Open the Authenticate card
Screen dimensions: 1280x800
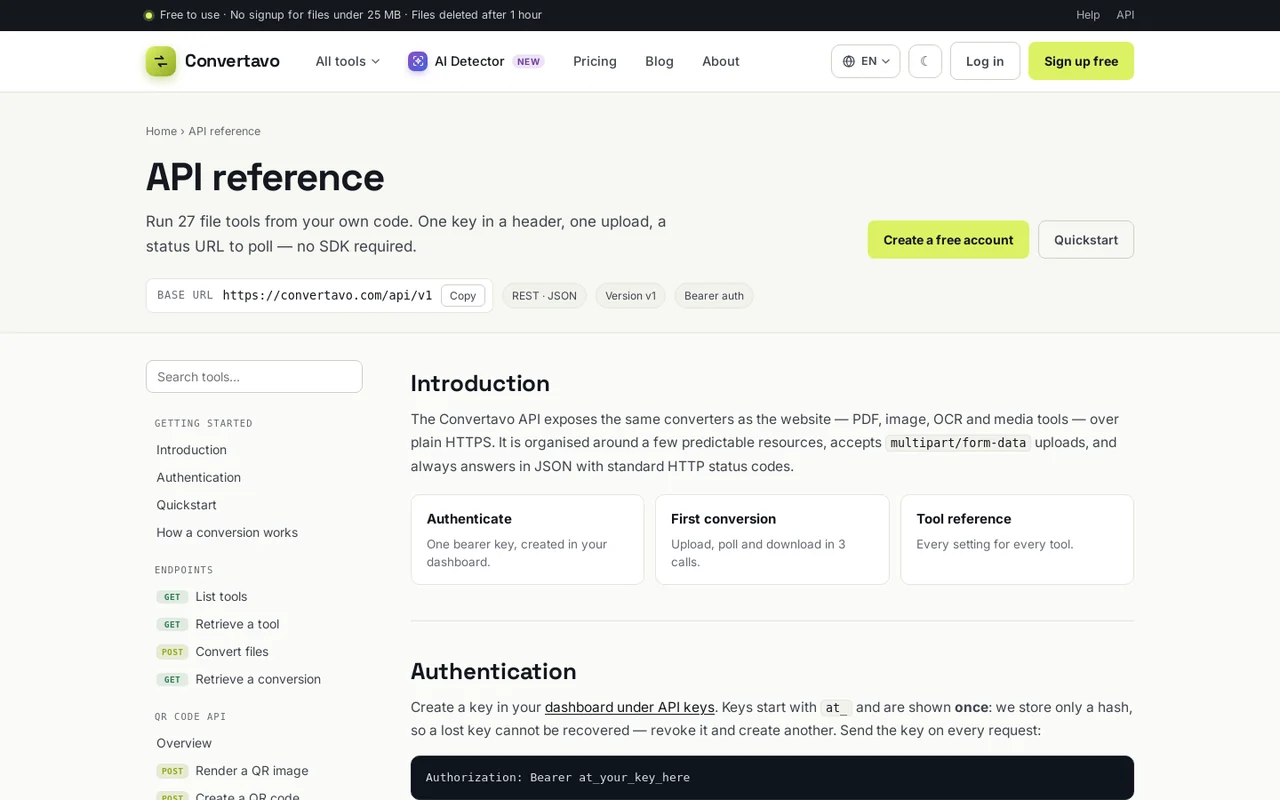(x=527, y=539)
